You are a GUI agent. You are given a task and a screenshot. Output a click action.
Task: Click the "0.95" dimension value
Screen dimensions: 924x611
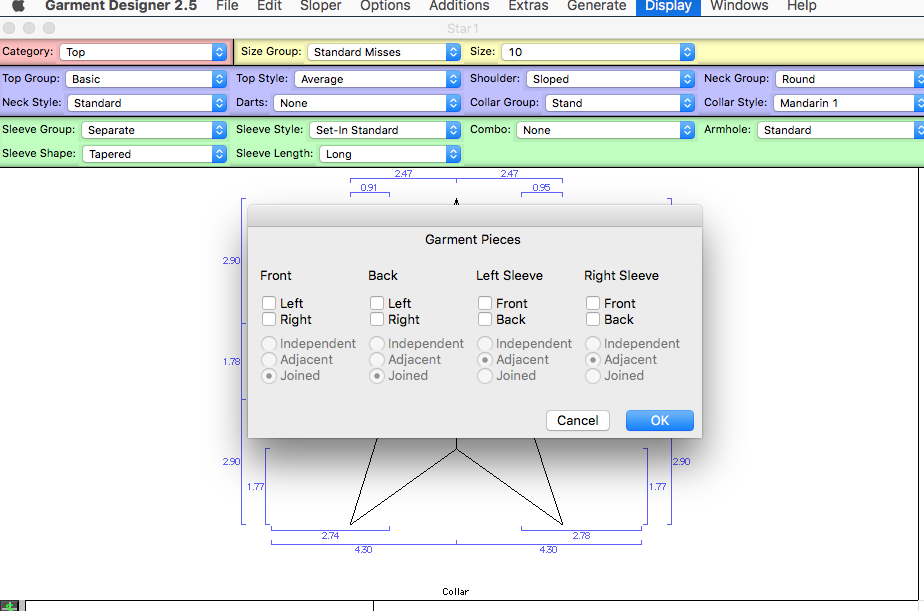pyautogui.click(x=541, y=187)
